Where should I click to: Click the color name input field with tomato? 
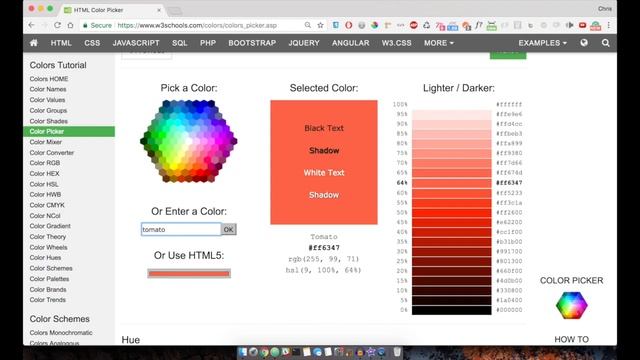pos(181,229)
